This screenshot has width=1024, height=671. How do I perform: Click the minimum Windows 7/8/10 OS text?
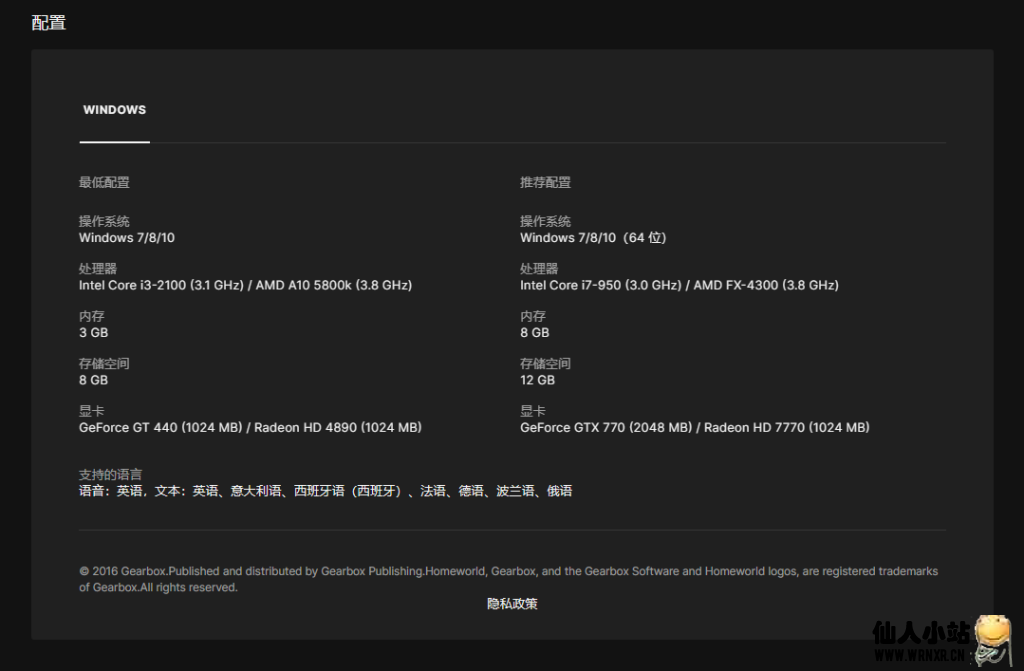click(127, 238)
